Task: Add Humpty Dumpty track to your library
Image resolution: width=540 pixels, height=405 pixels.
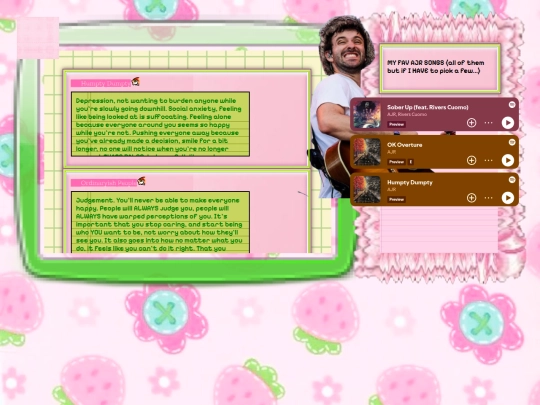Action: [x=471, y=198]
